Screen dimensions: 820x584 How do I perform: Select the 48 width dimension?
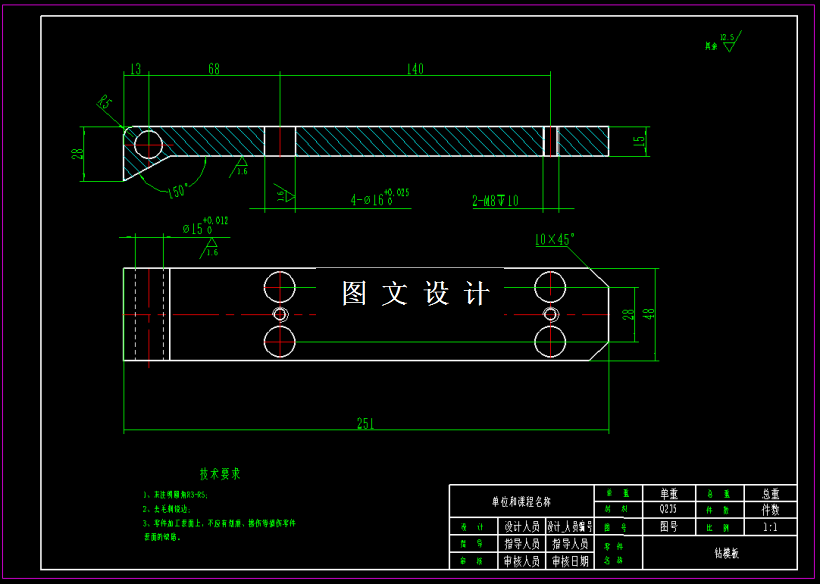pos(651,314)
